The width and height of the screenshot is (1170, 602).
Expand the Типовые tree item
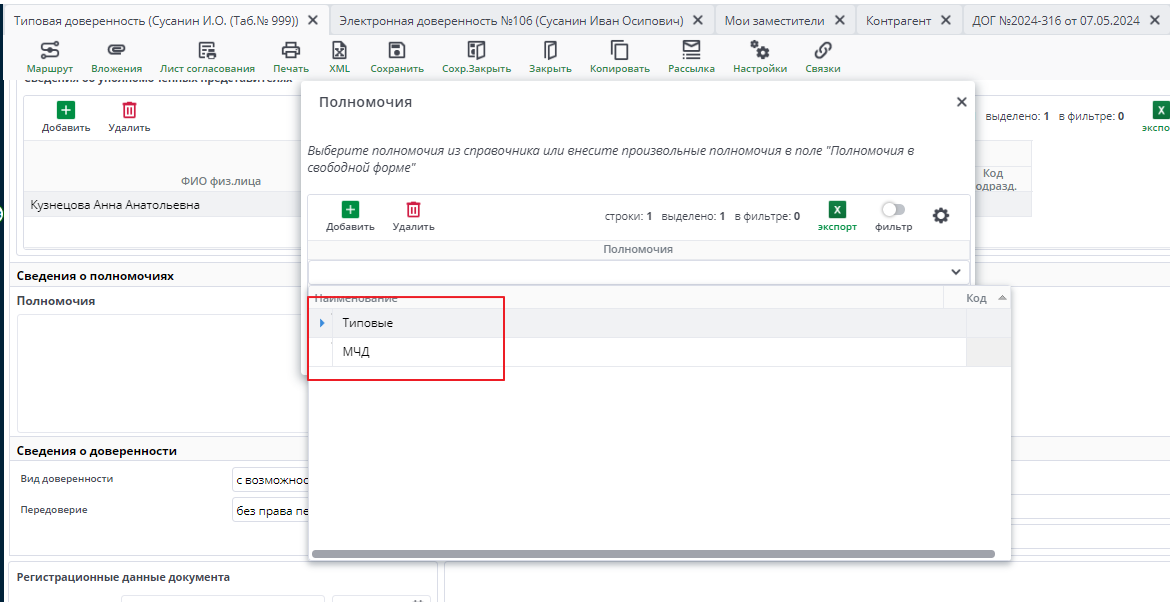(322, 323)
